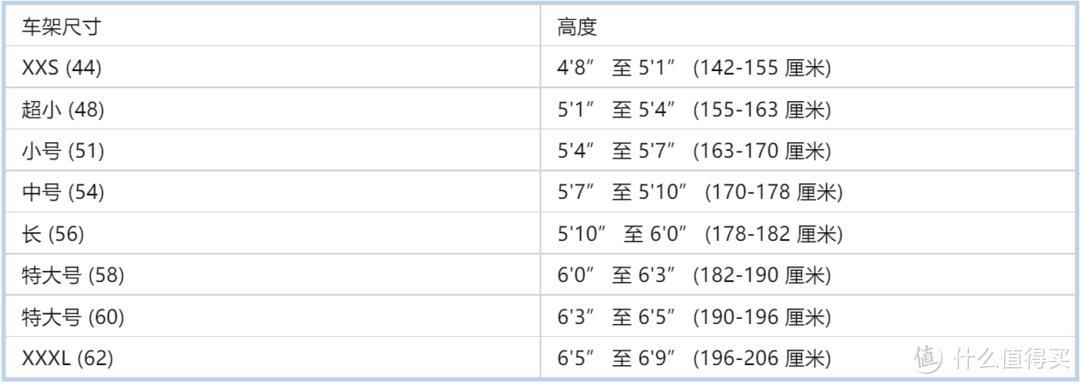
Task: Click the 163-170 厘米 height cell
Action: (807, 150)
